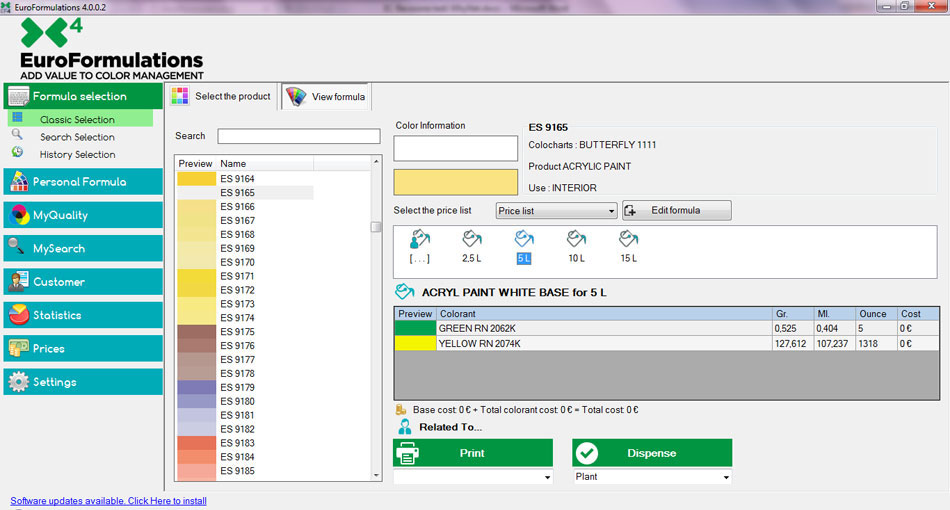
Task: Click the Prices money icon
Action: (x=19, y=348)
